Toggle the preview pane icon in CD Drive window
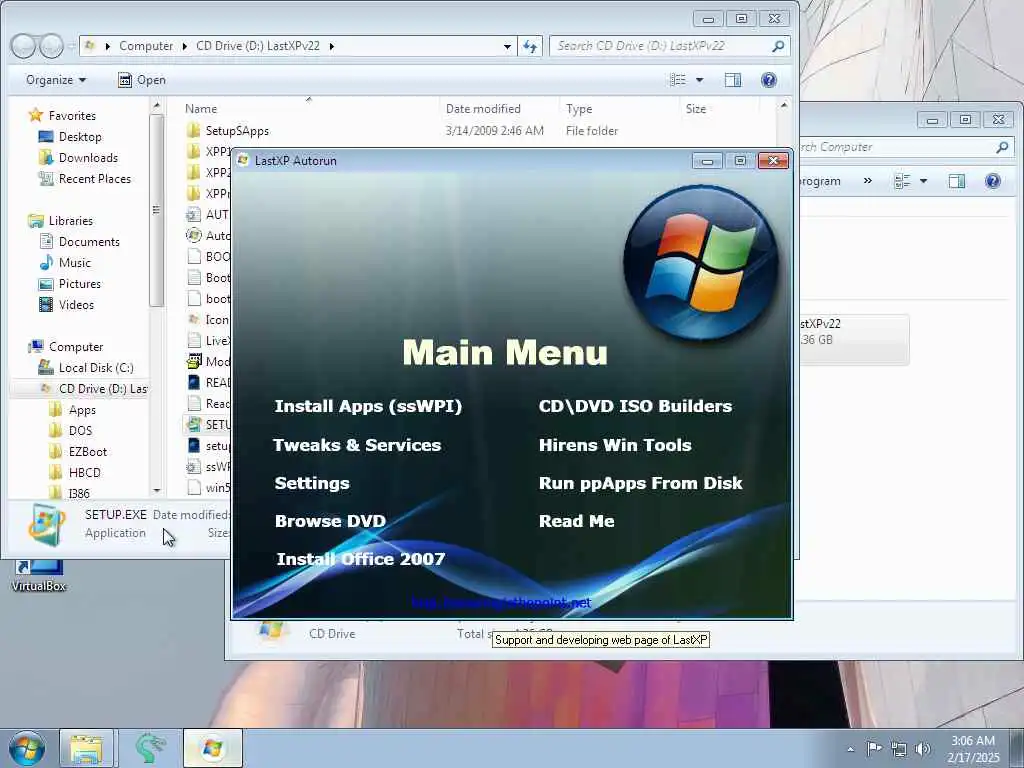1024x768 pixels. 733,80
